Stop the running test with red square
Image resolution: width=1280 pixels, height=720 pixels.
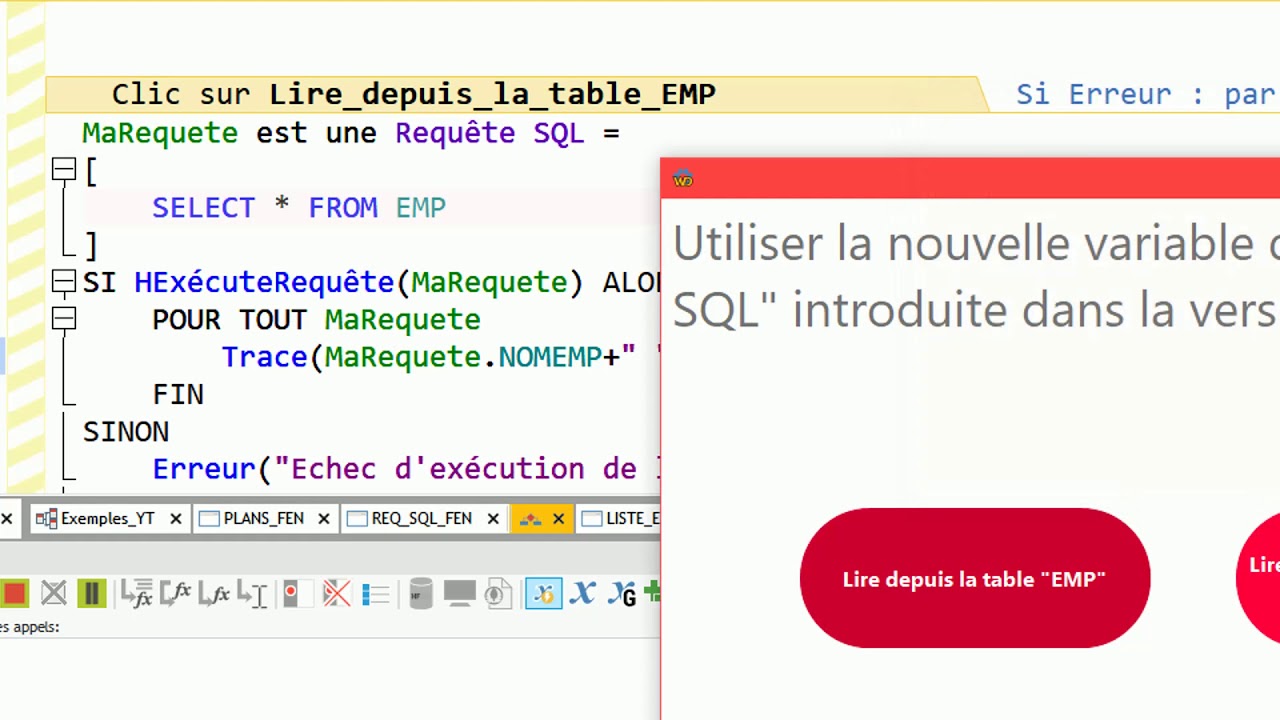pos(14,594)
